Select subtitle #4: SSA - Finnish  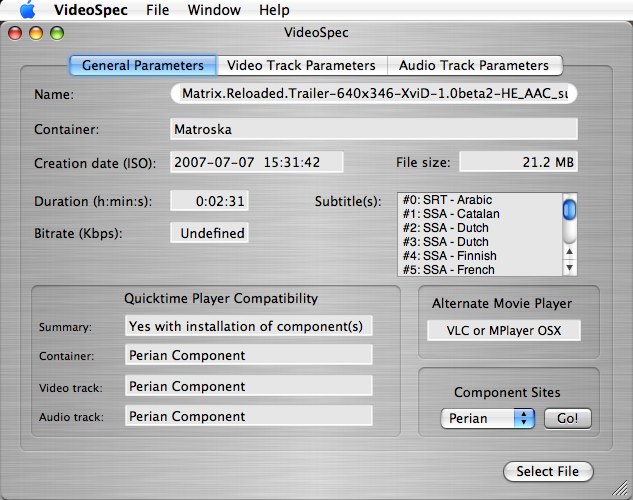(x=480, y=255)
